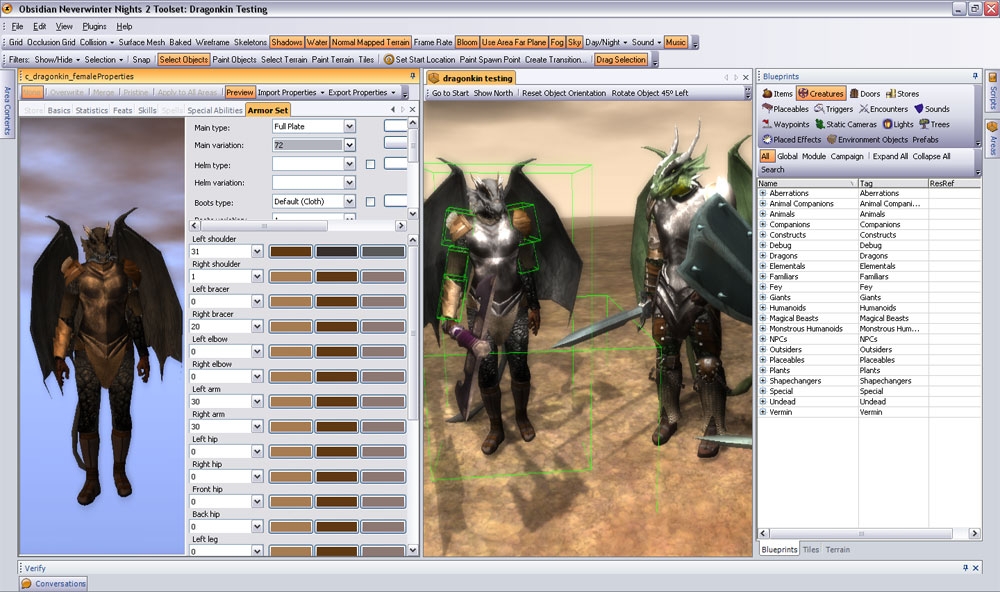Select the Items blueprint category icon

pos(766,94)
